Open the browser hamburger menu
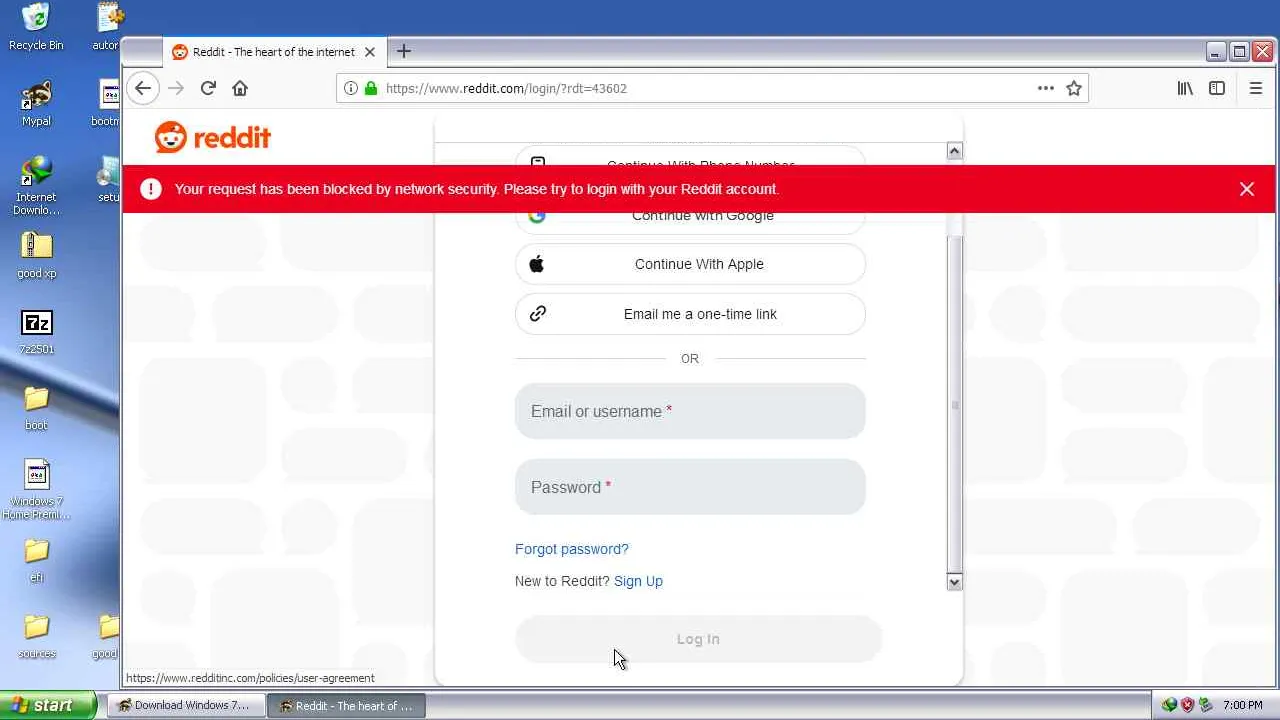1280x720 pixels. [x=1256, y=88]
